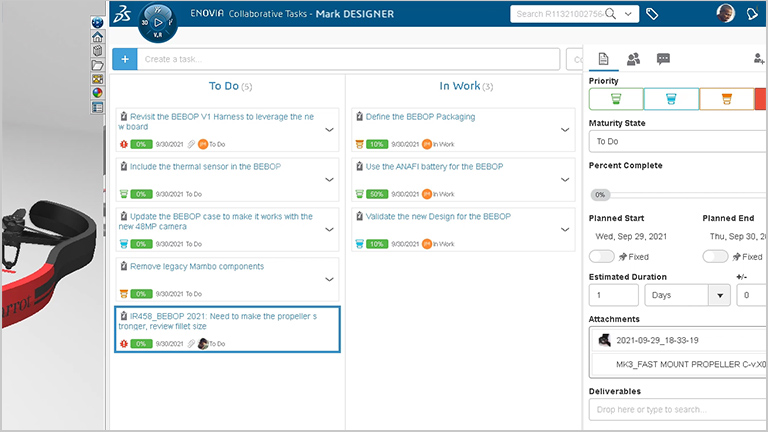Open task Remove legacy Mambo components
The height and width of the screenshot is (432, 768).
pyautogui.click(x=197, y=267)
